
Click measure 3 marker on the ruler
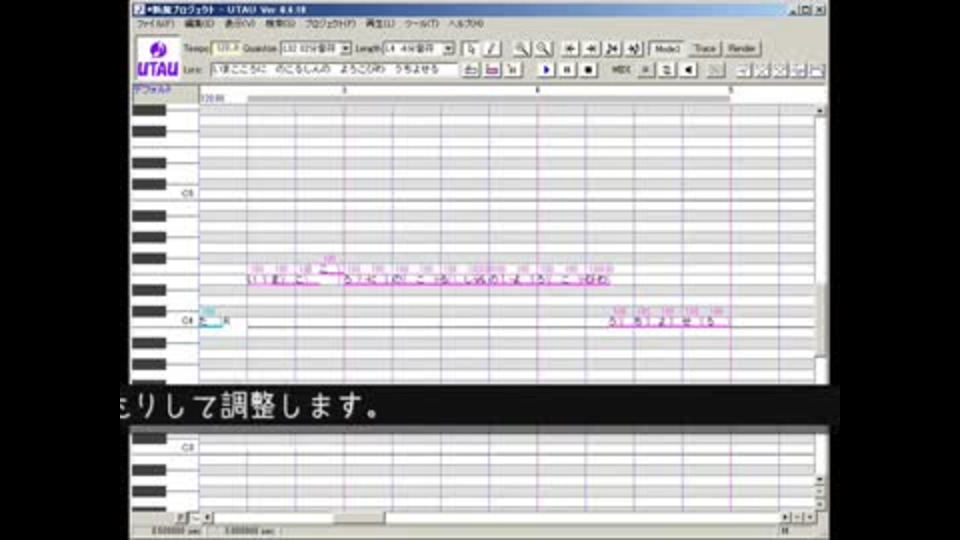[344, 90]
